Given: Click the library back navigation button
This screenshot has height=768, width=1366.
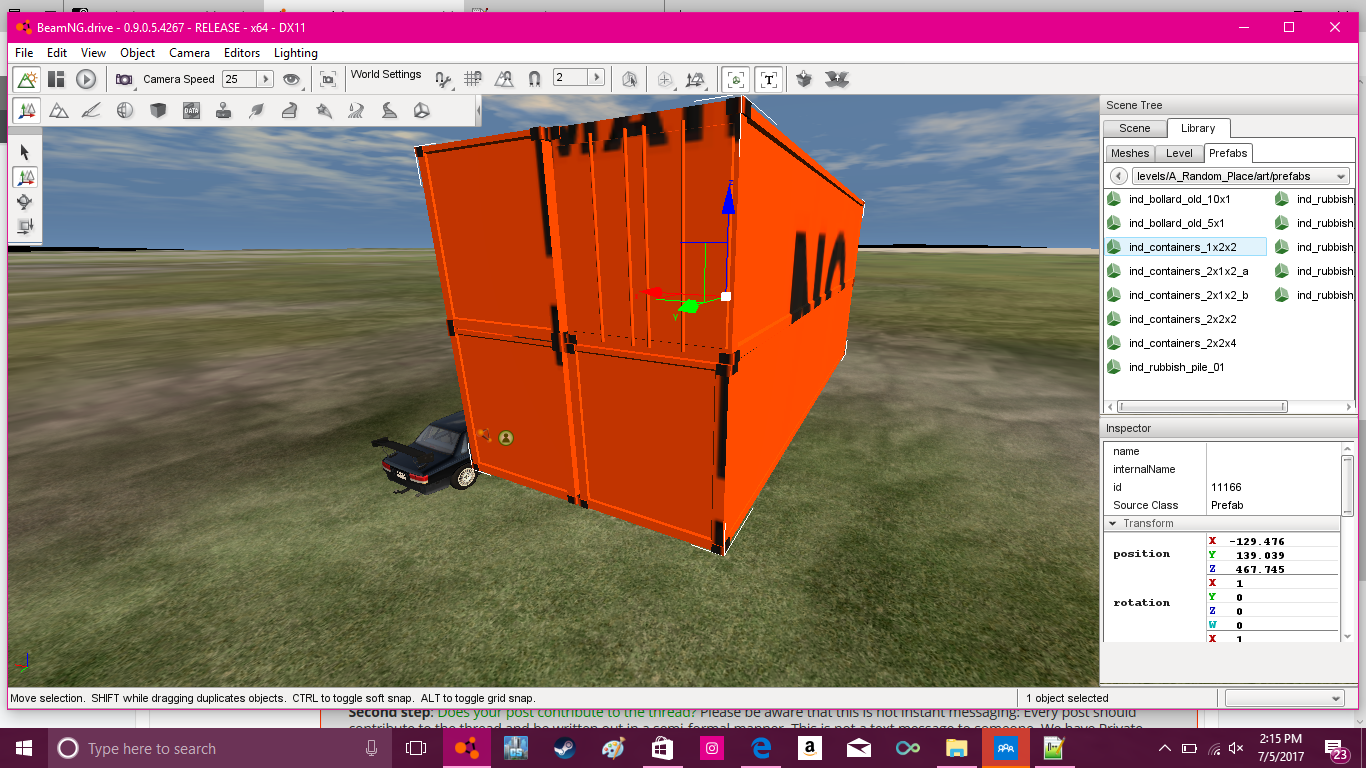Looking at the screenshot, I should click(1118, 176).
